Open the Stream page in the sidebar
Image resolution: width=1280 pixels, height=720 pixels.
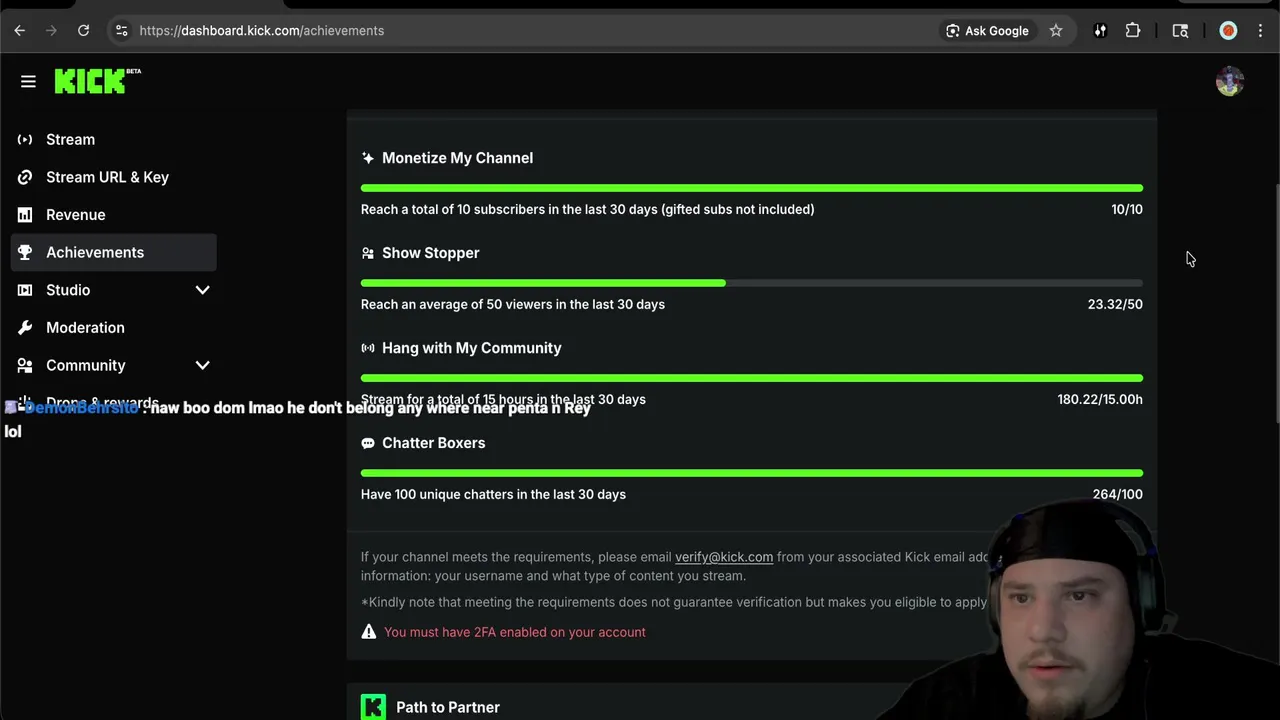pos(70,140)
